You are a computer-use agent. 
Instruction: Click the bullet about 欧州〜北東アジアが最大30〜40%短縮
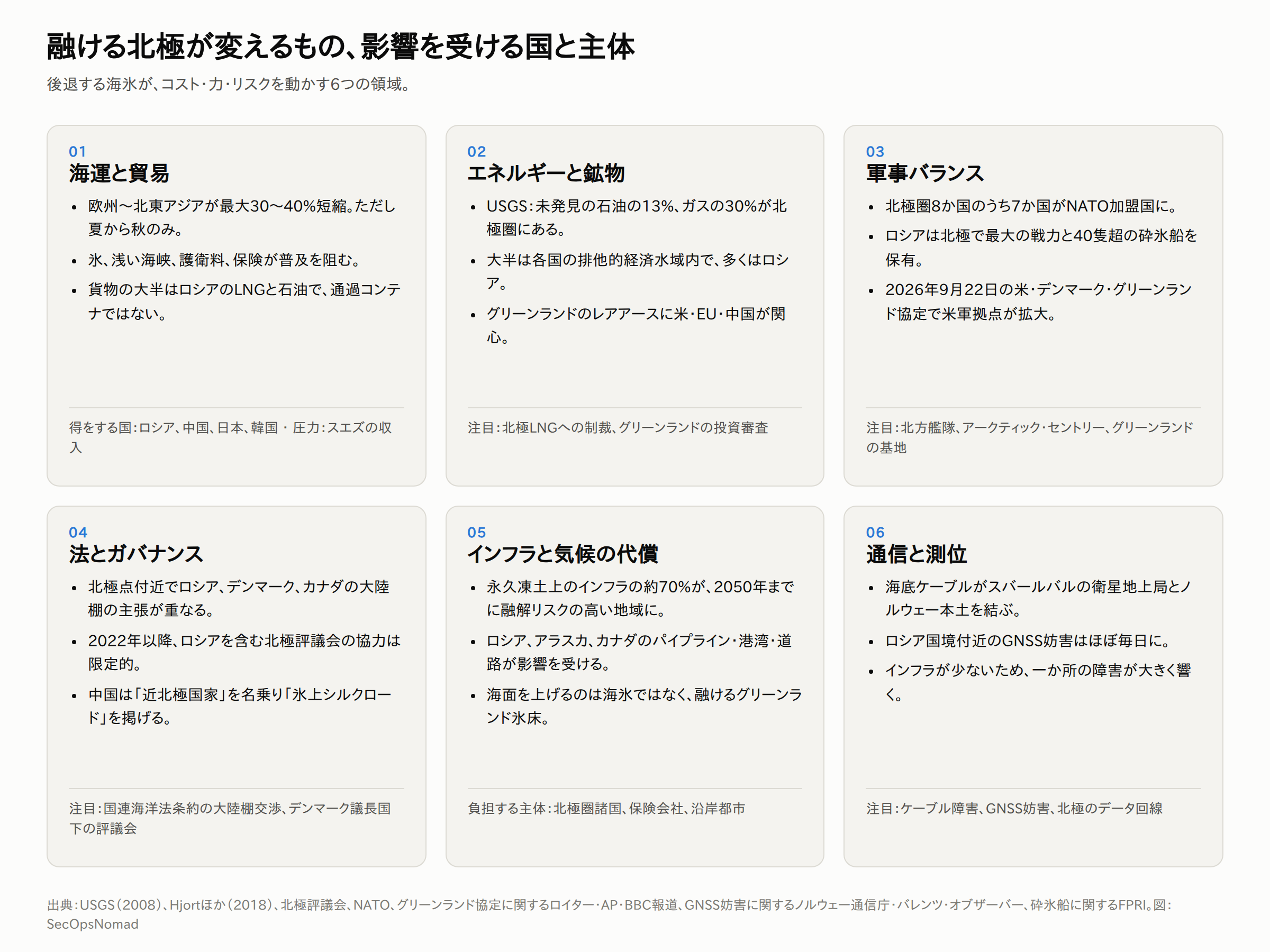point(242,217)
